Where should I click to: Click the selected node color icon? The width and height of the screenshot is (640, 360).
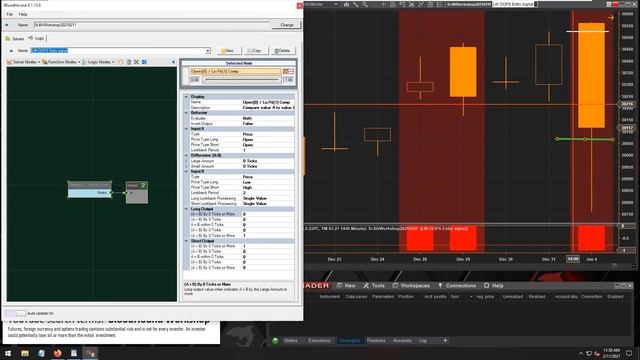(x=288, y=71)
